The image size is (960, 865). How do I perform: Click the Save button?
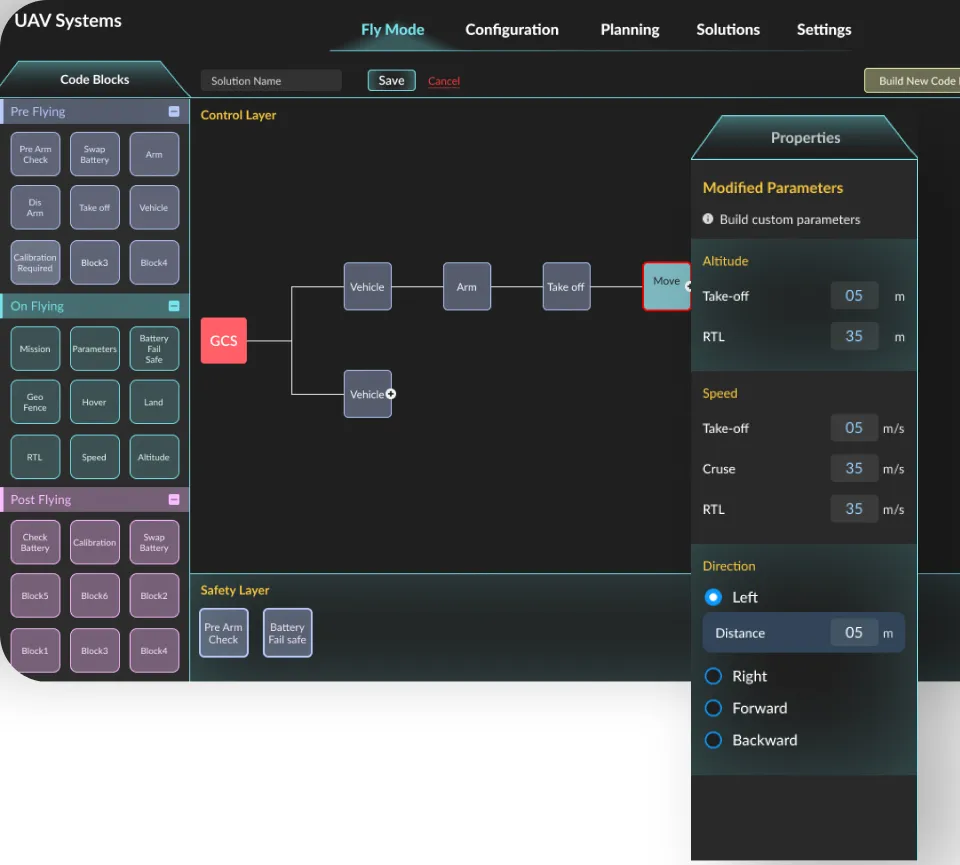391,80
